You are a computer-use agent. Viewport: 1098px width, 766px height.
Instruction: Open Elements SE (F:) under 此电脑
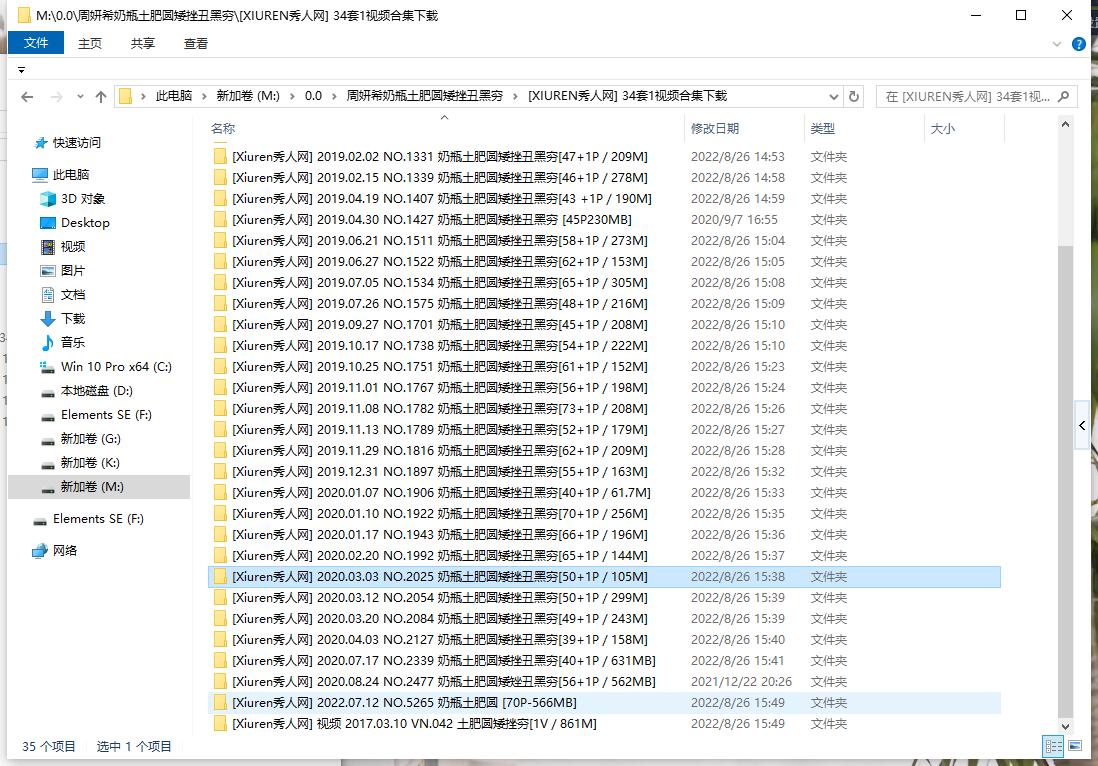click(x=106, y=415)
